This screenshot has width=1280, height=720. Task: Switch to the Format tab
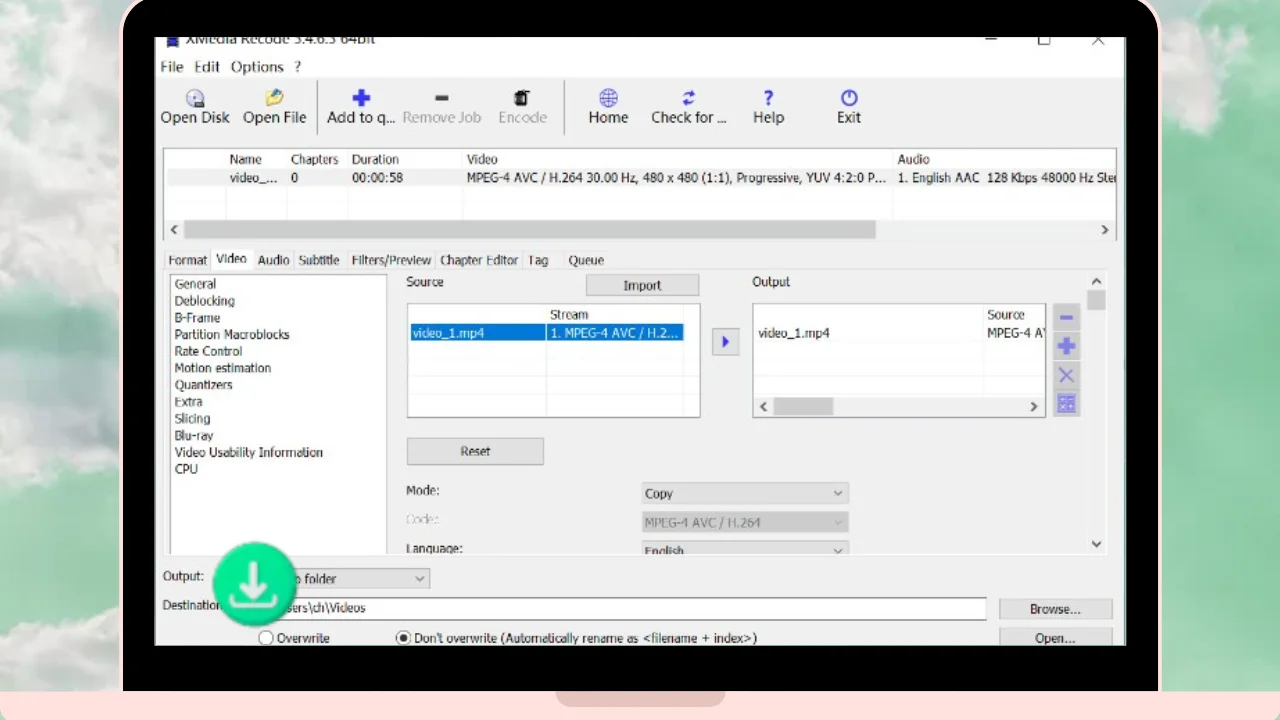pos(188,260)
